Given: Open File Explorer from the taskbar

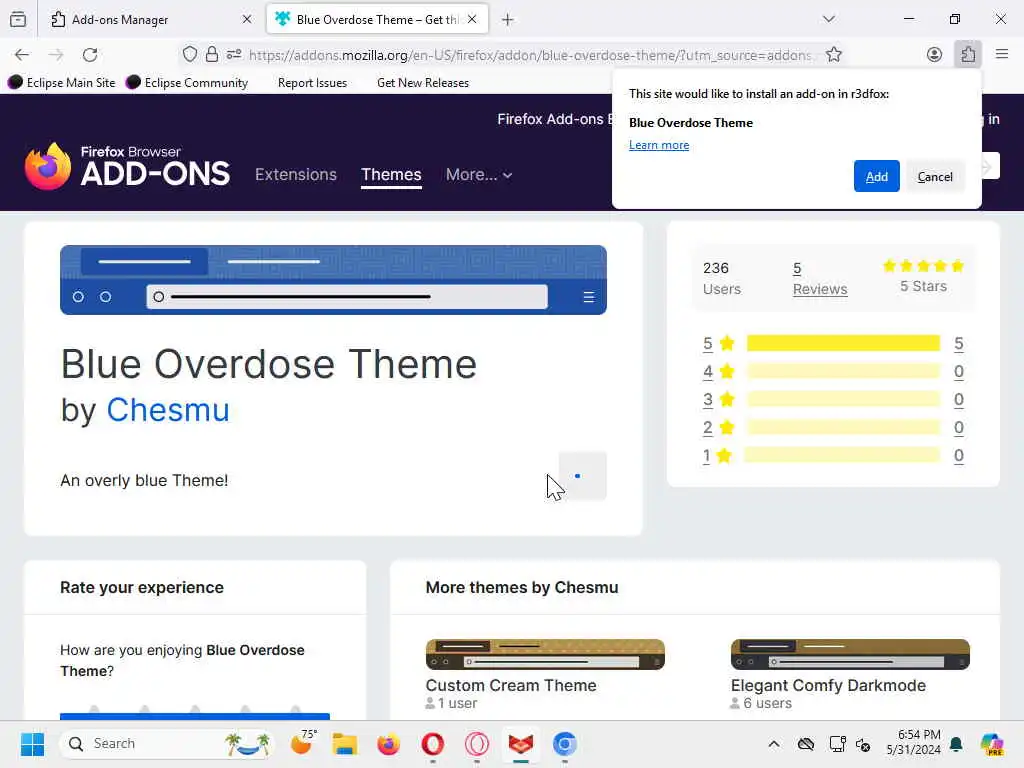Looking at the screenshot, I should [344, 744].
